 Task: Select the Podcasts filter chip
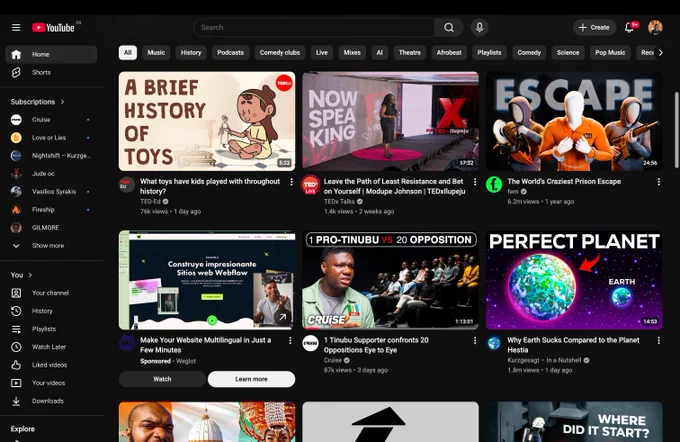point(230,52)
